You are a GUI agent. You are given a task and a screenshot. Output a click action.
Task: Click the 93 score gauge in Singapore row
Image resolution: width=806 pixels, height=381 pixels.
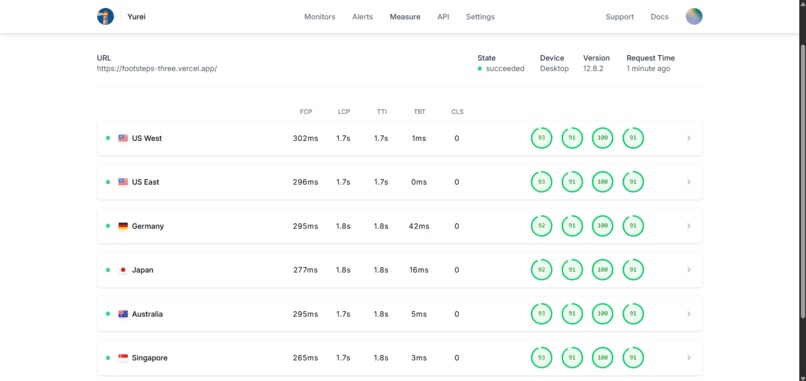541,358
